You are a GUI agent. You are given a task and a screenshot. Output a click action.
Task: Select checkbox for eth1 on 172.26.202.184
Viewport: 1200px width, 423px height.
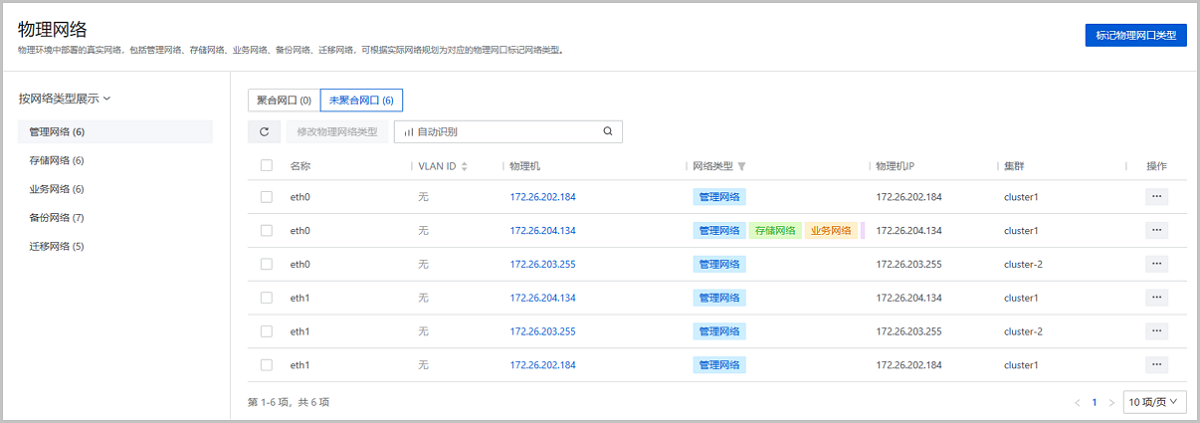pos(266,365)
